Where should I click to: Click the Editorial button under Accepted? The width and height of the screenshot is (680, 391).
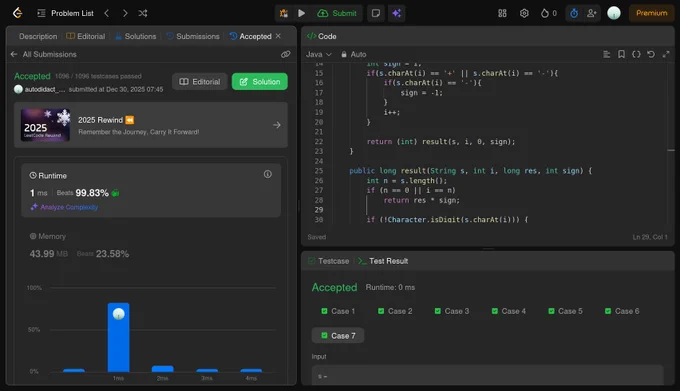[199, 81]
